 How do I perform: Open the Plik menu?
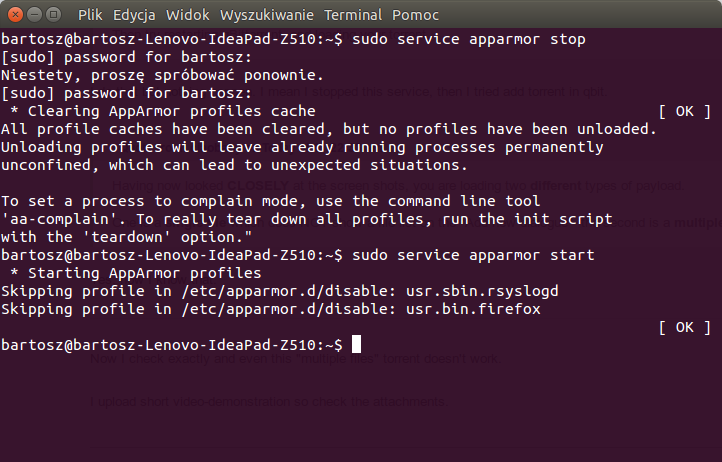[90, 15]
